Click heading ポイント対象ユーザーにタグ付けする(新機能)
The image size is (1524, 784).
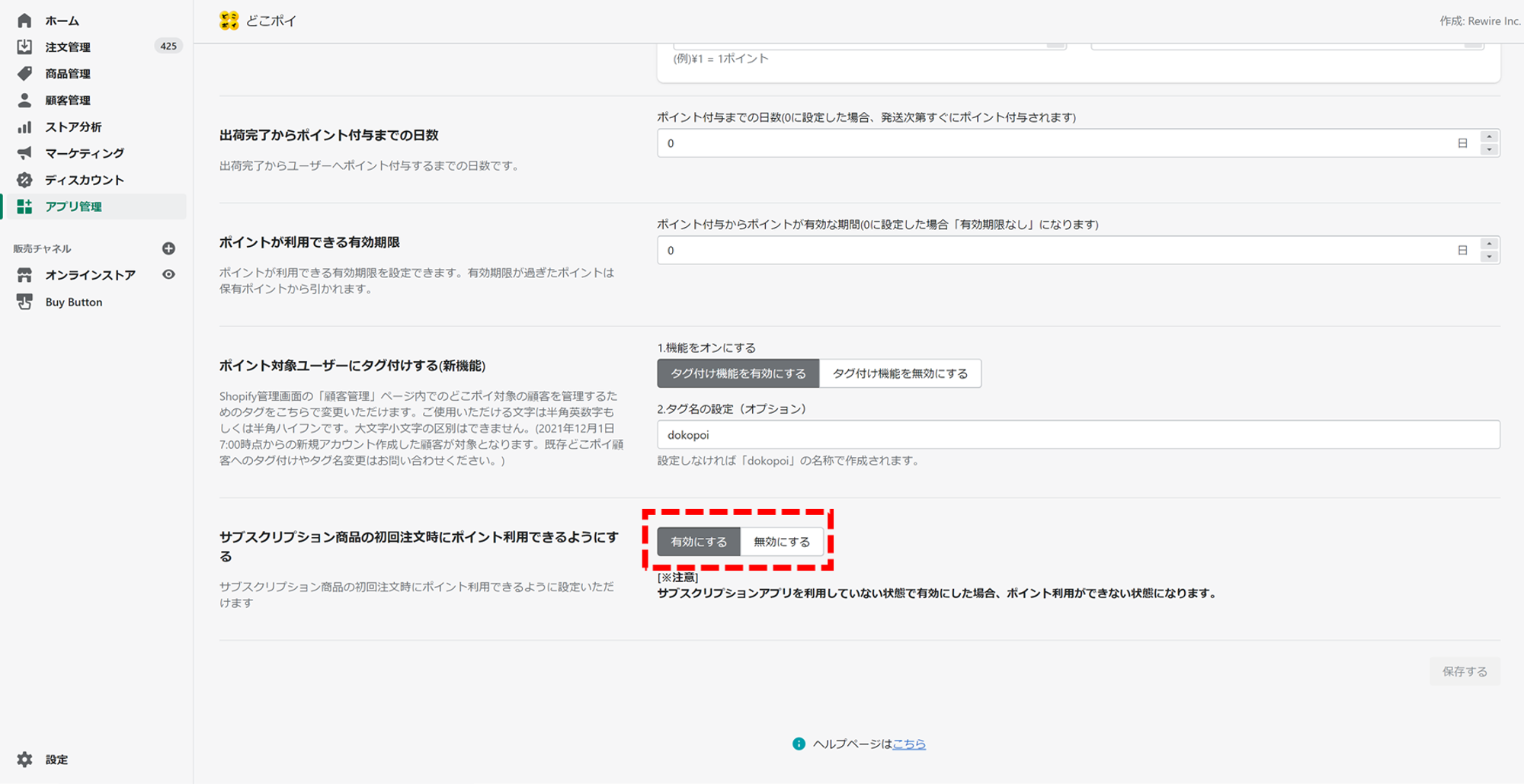click(352, 366)
